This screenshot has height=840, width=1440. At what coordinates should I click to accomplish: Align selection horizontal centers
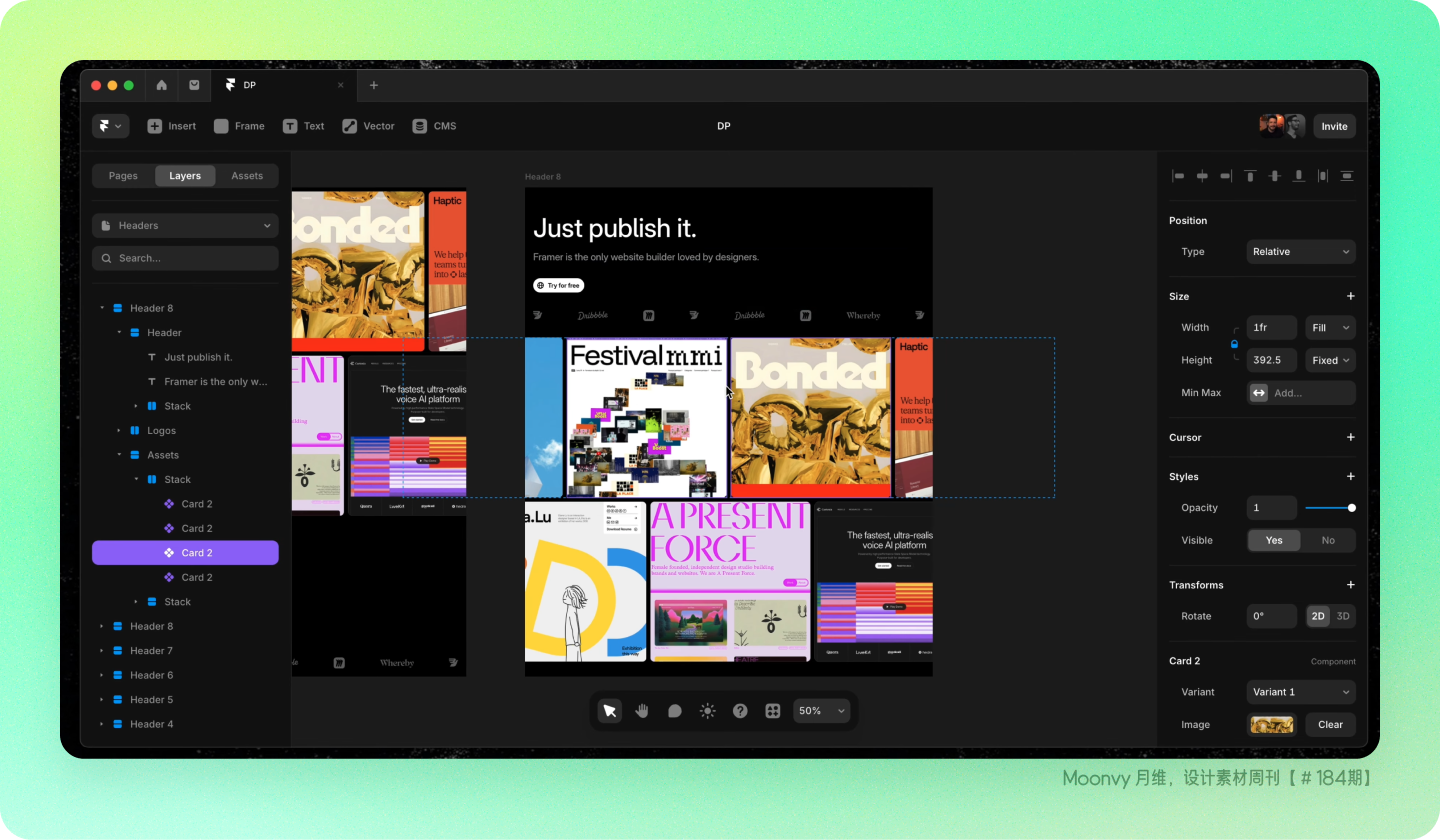1202,176
